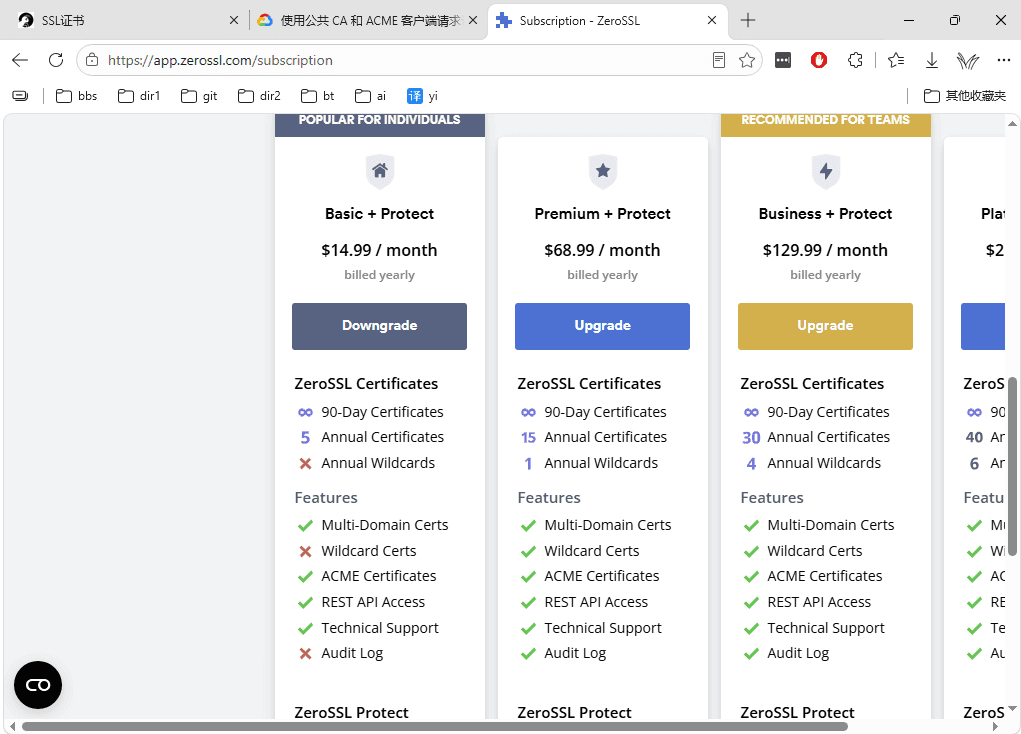Open the yi translate bookmark
Viewport: 1021px width, 734px height.
pyautogui.click(x=423, y=96)
